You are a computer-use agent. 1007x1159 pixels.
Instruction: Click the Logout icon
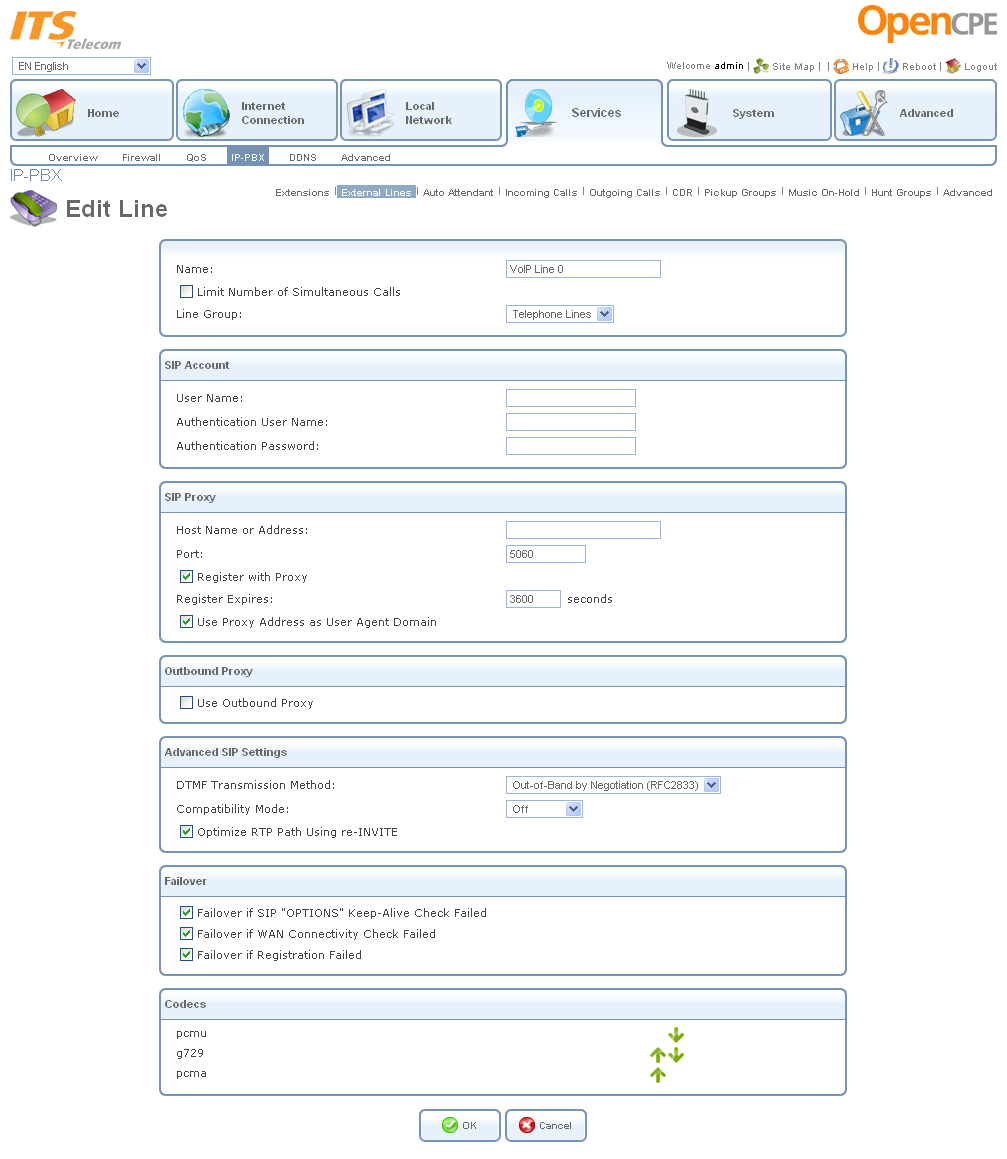pos(953,66)
